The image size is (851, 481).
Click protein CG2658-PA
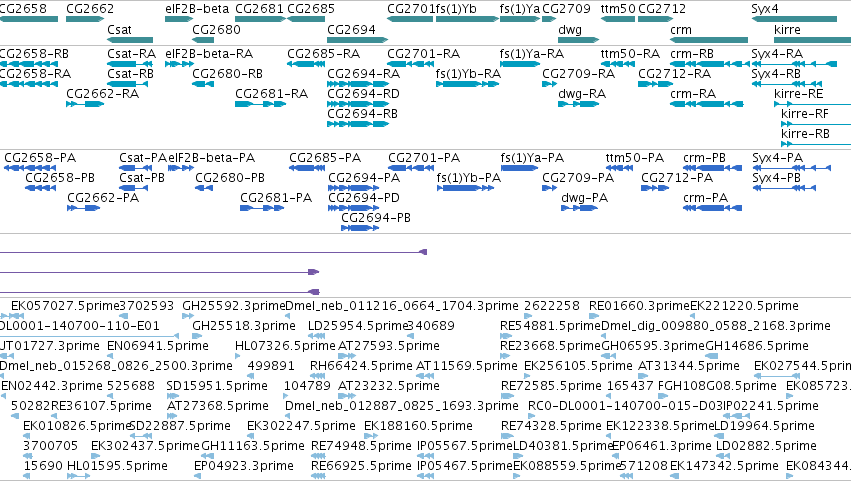(30, 168)
